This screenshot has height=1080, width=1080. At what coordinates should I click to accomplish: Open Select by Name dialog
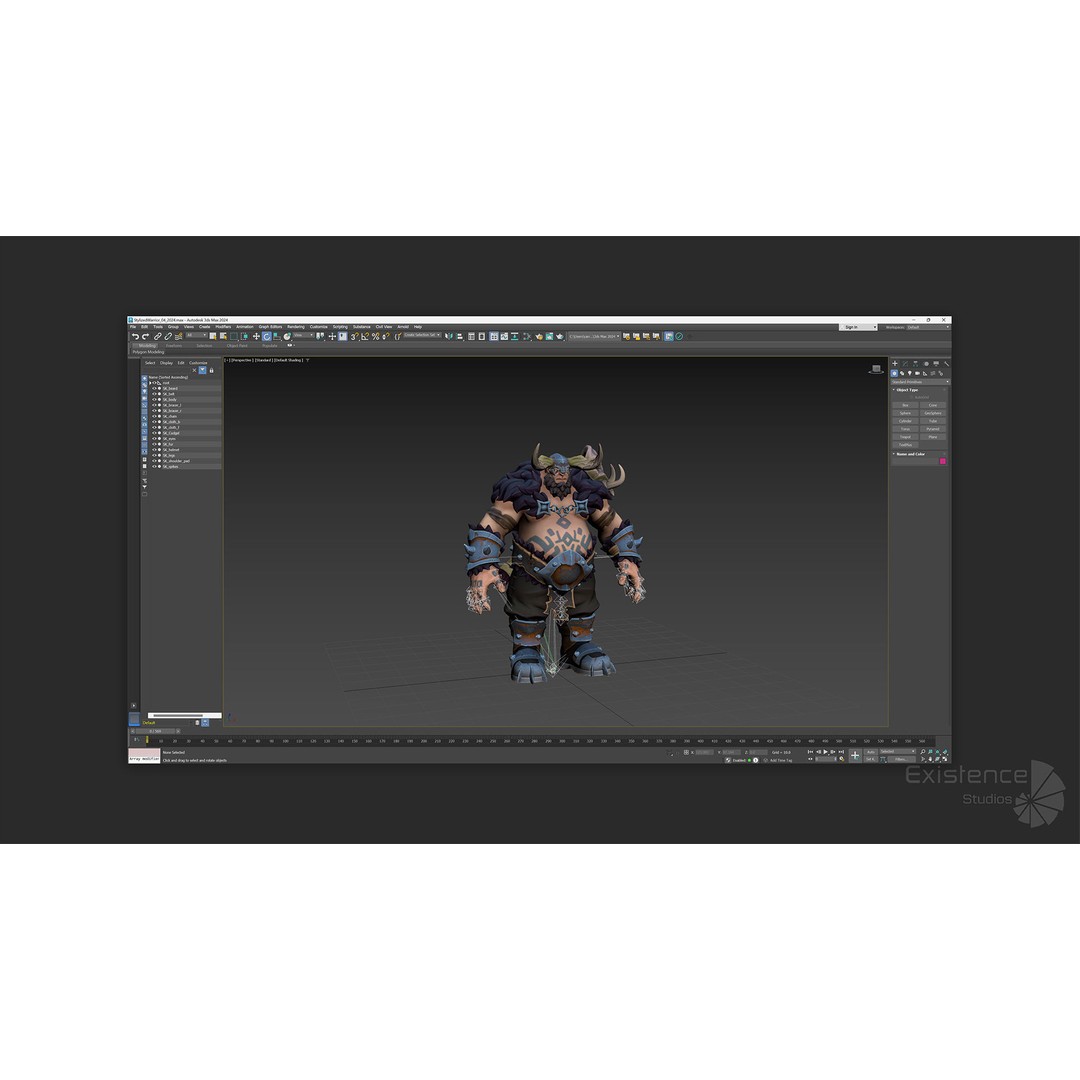(x=223, y=336)
